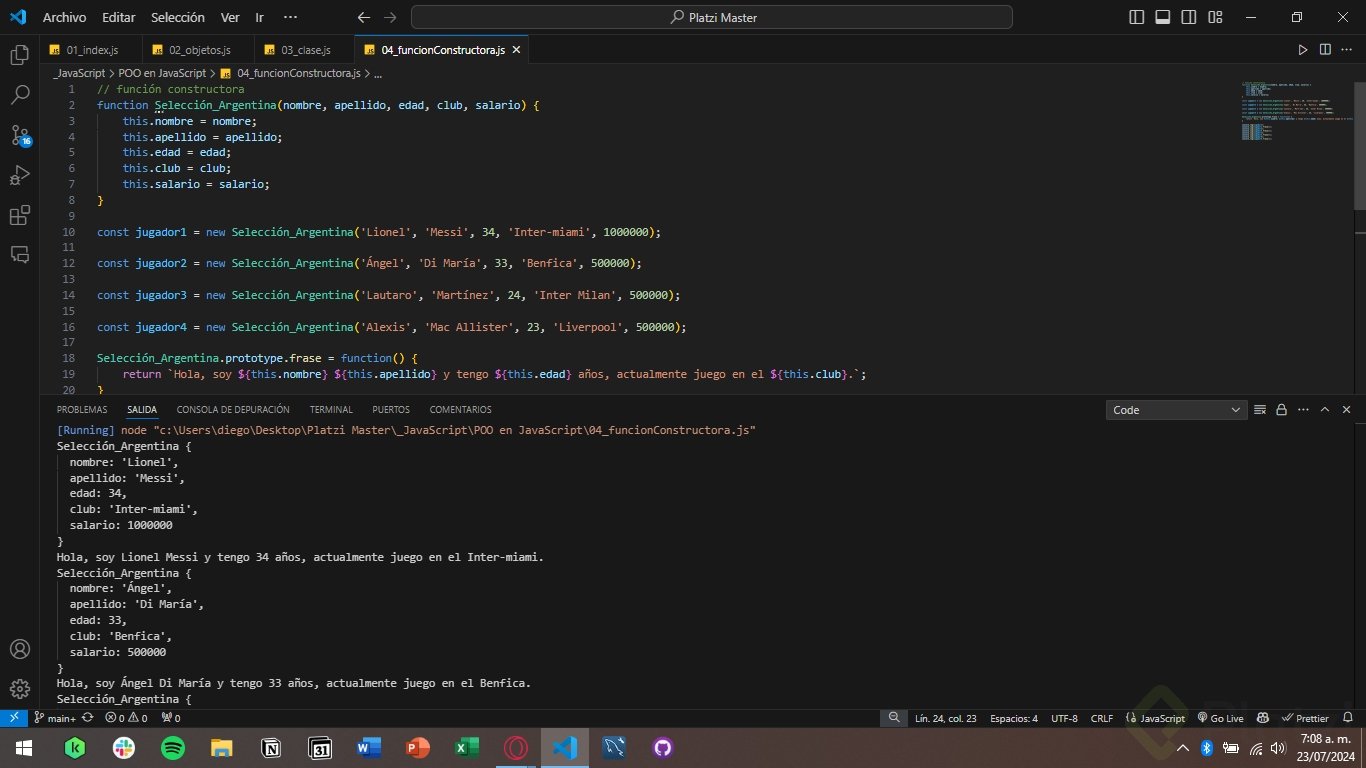This screenshot has width=1366, height=768.
Task: Open the Extensions view
Action: pyautogui.click(x=19, y=216)
